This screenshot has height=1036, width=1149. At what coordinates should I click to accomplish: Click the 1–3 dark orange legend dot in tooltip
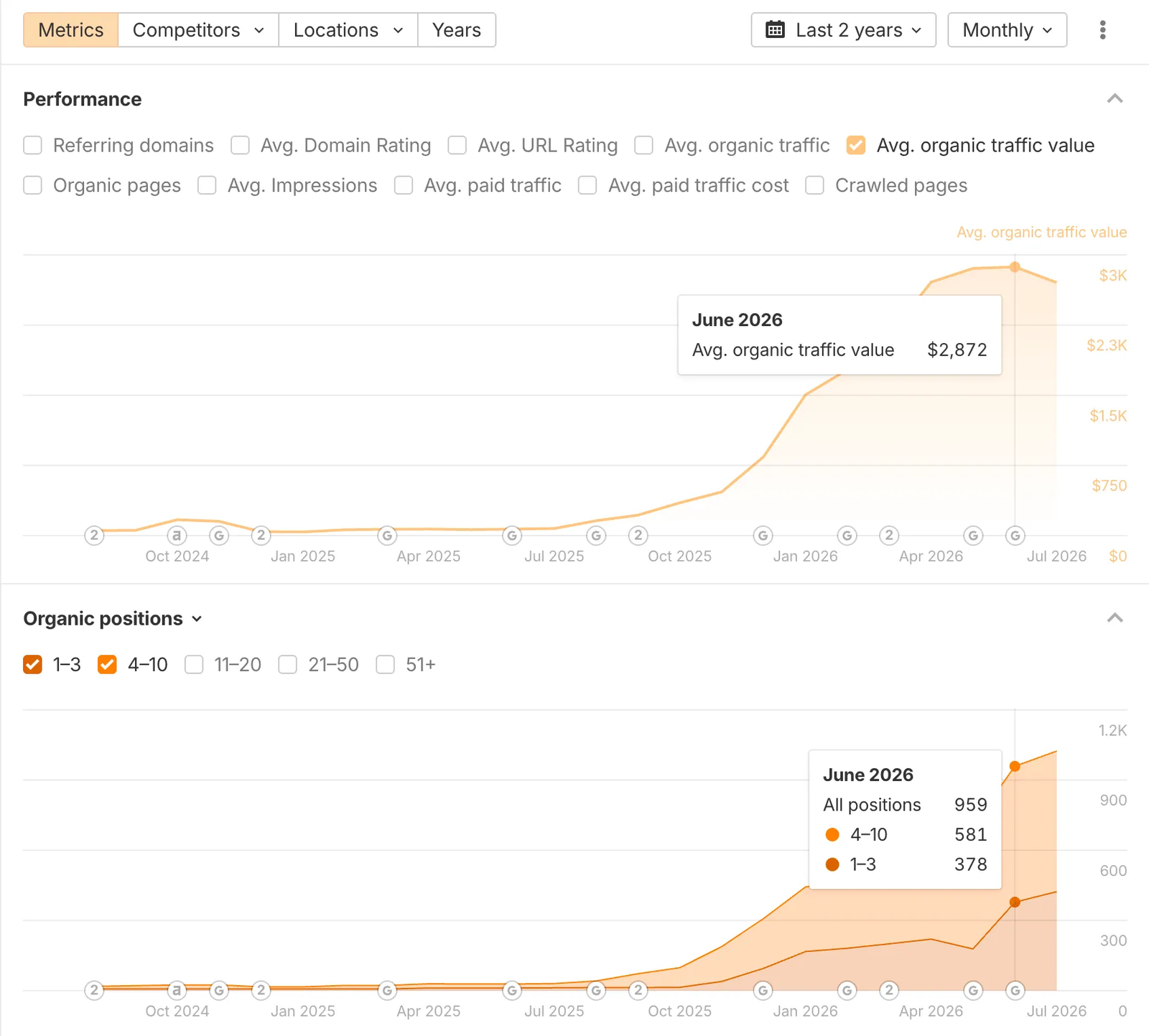click(832, 864)
